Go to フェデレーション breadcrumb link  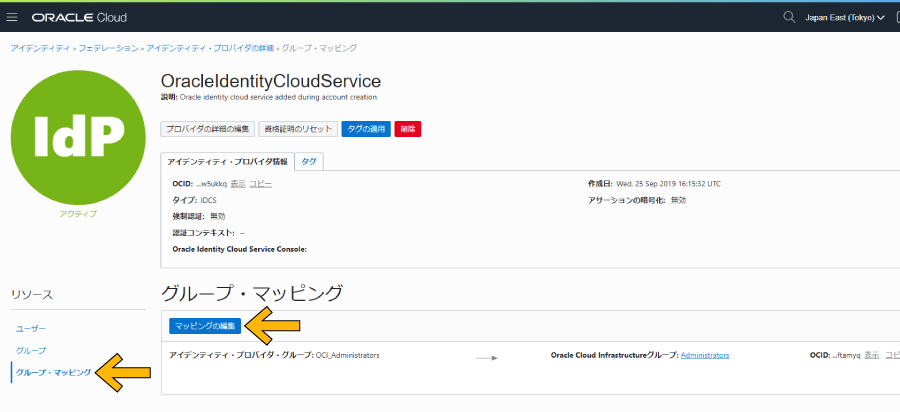(x=108, y=48)
